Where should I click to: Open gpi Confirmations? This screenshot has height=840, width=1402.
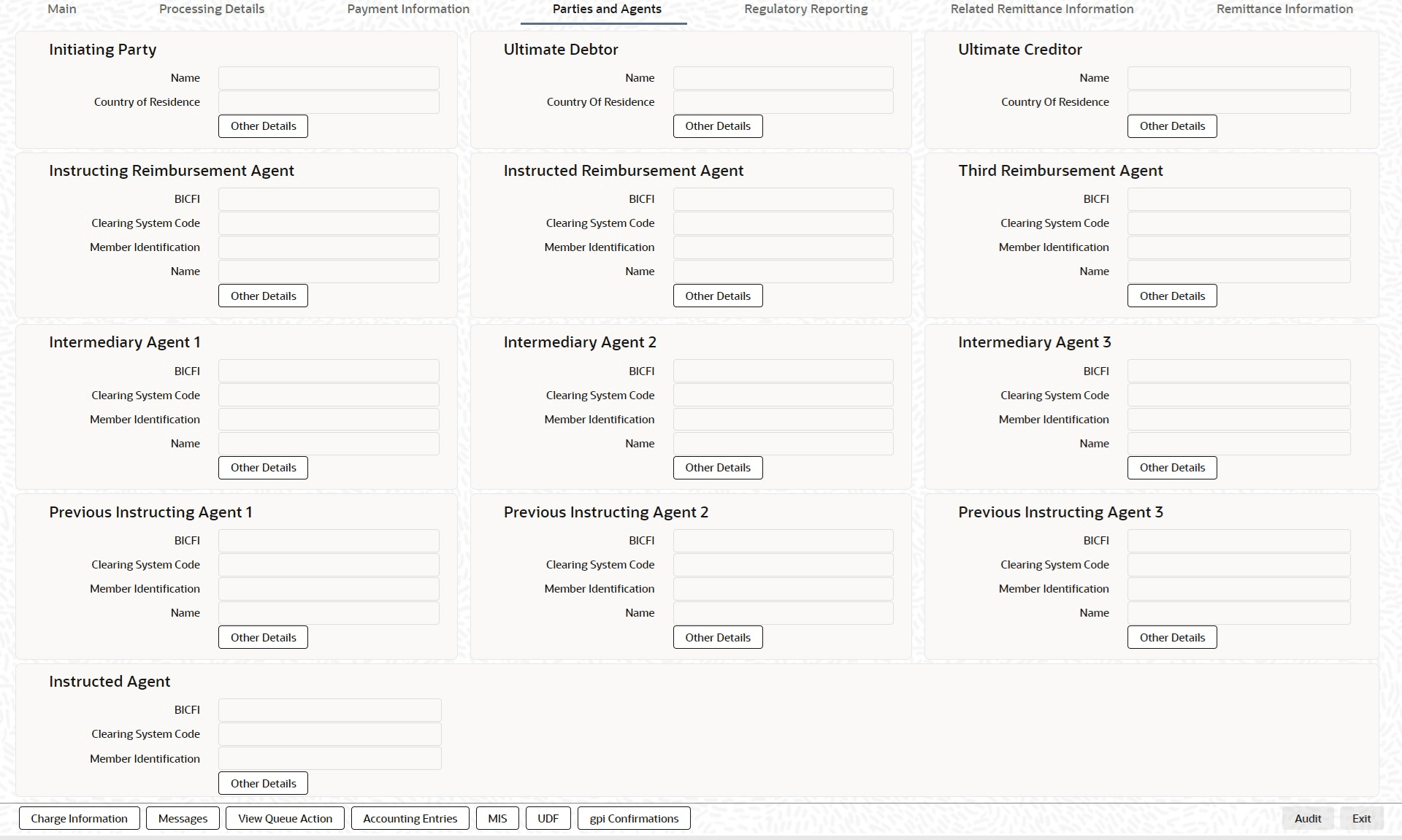[x=634, y=818]
